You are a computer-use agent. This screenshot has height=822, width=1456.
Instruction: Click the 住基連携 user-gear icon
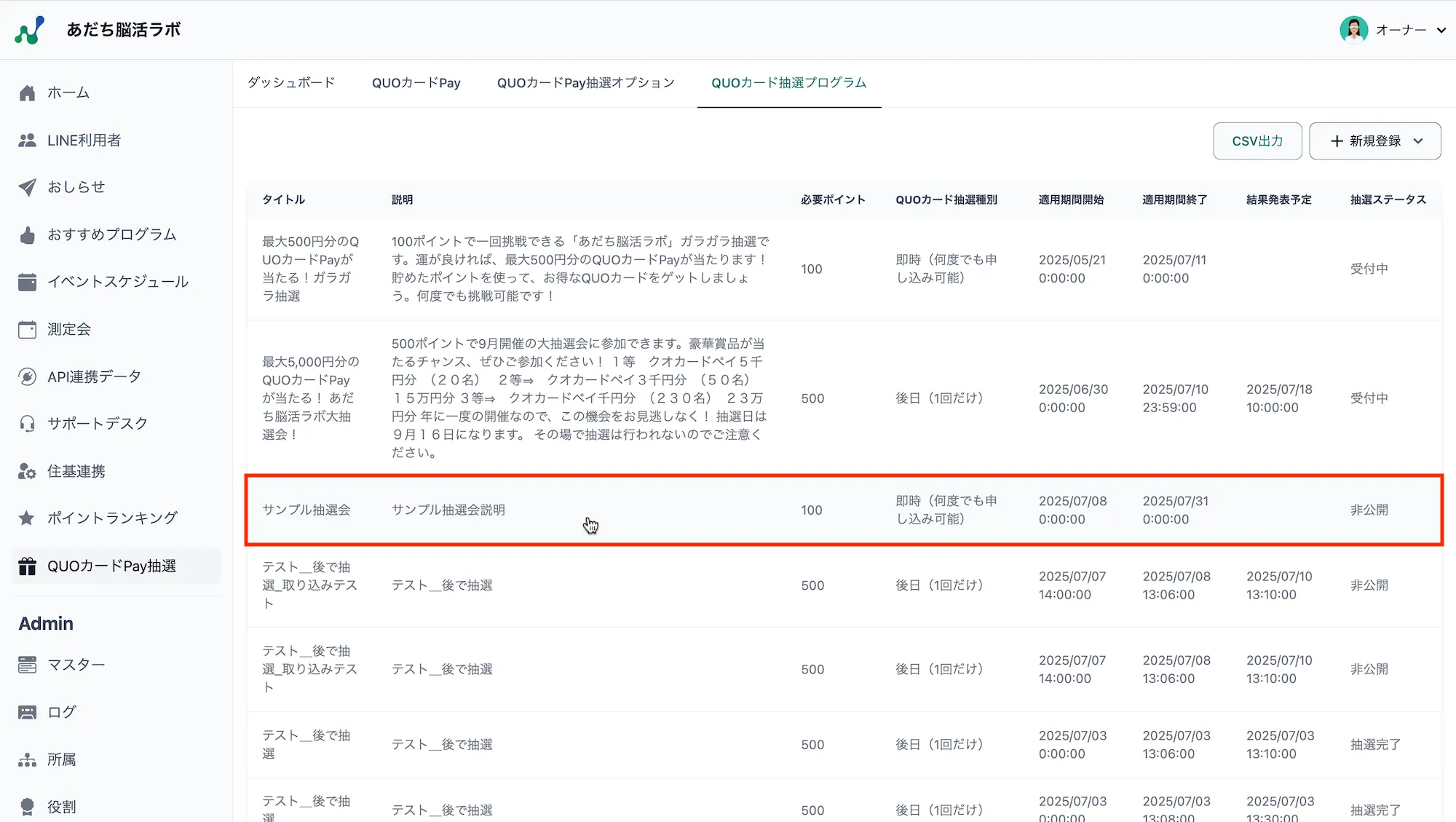coord(27,472)
